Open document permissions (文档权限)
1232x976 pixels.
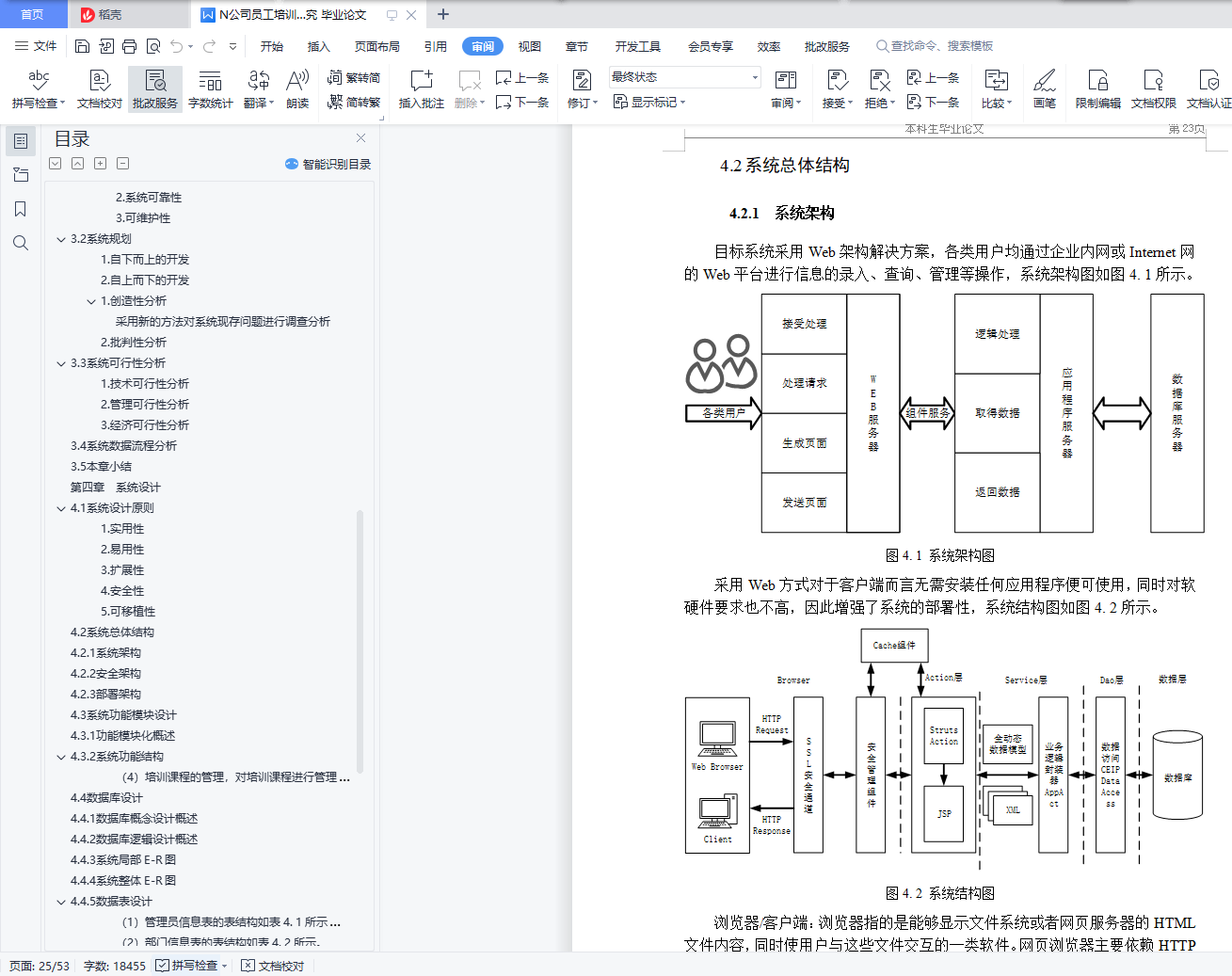click(x=1154, y=89)
